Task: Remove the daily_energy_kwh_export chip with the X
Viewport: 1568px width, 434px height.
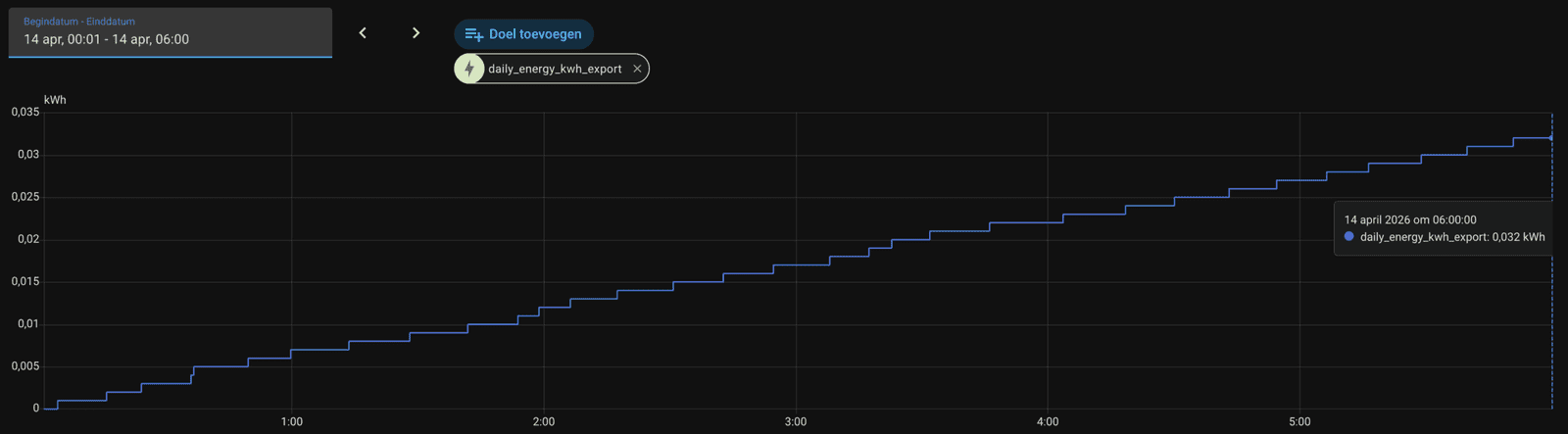Action: (637, 69)
